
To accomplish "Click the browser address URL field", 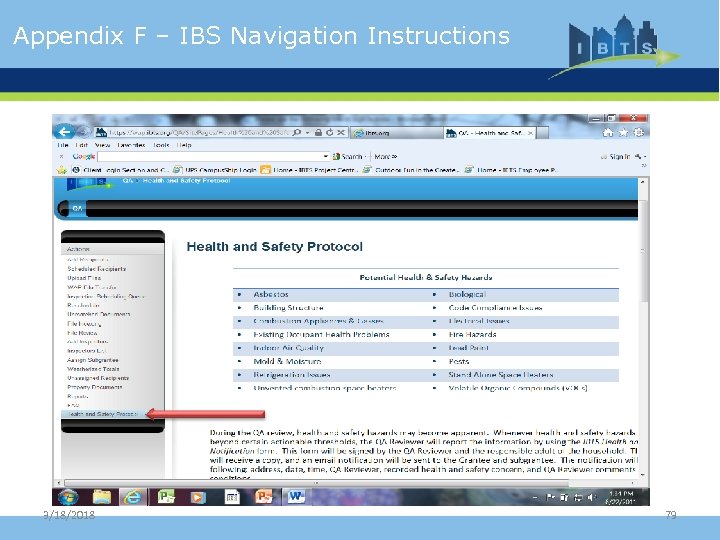I will pos(199,132).
